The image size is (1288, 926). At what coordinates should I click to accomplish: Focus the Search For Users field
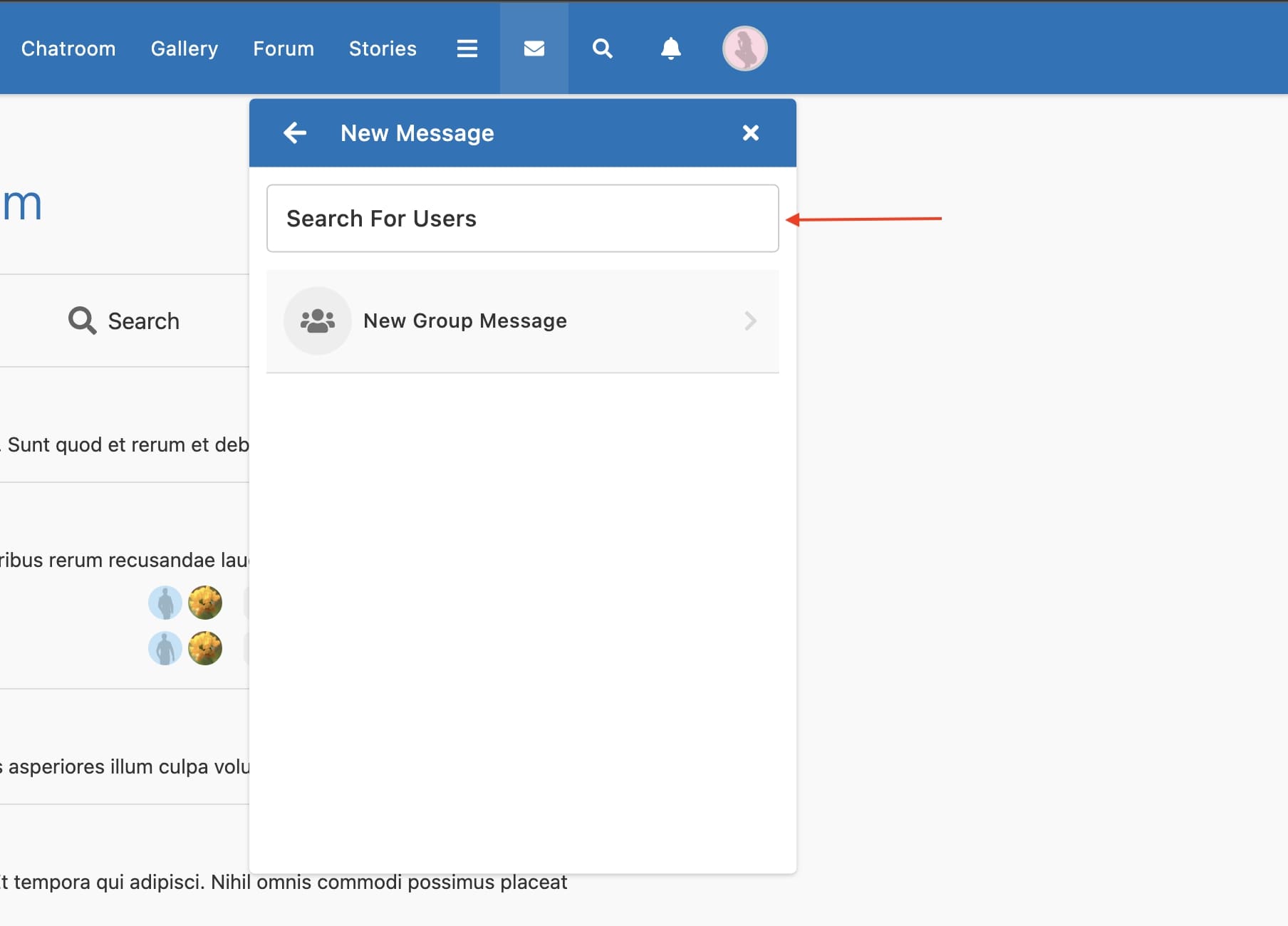click(x=523, y=218)
